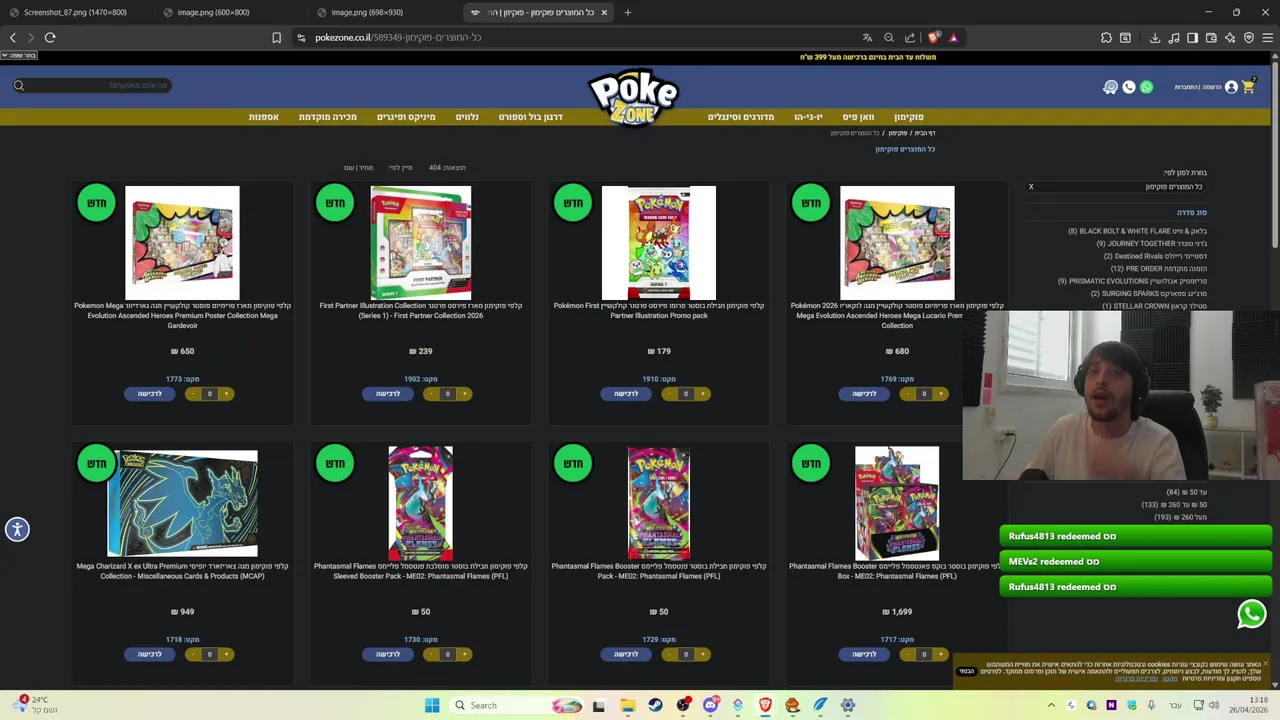This screenshot has width=1280, height=720.
Task: Open the browser downloads icon
Action: (x=1155, y=37)
